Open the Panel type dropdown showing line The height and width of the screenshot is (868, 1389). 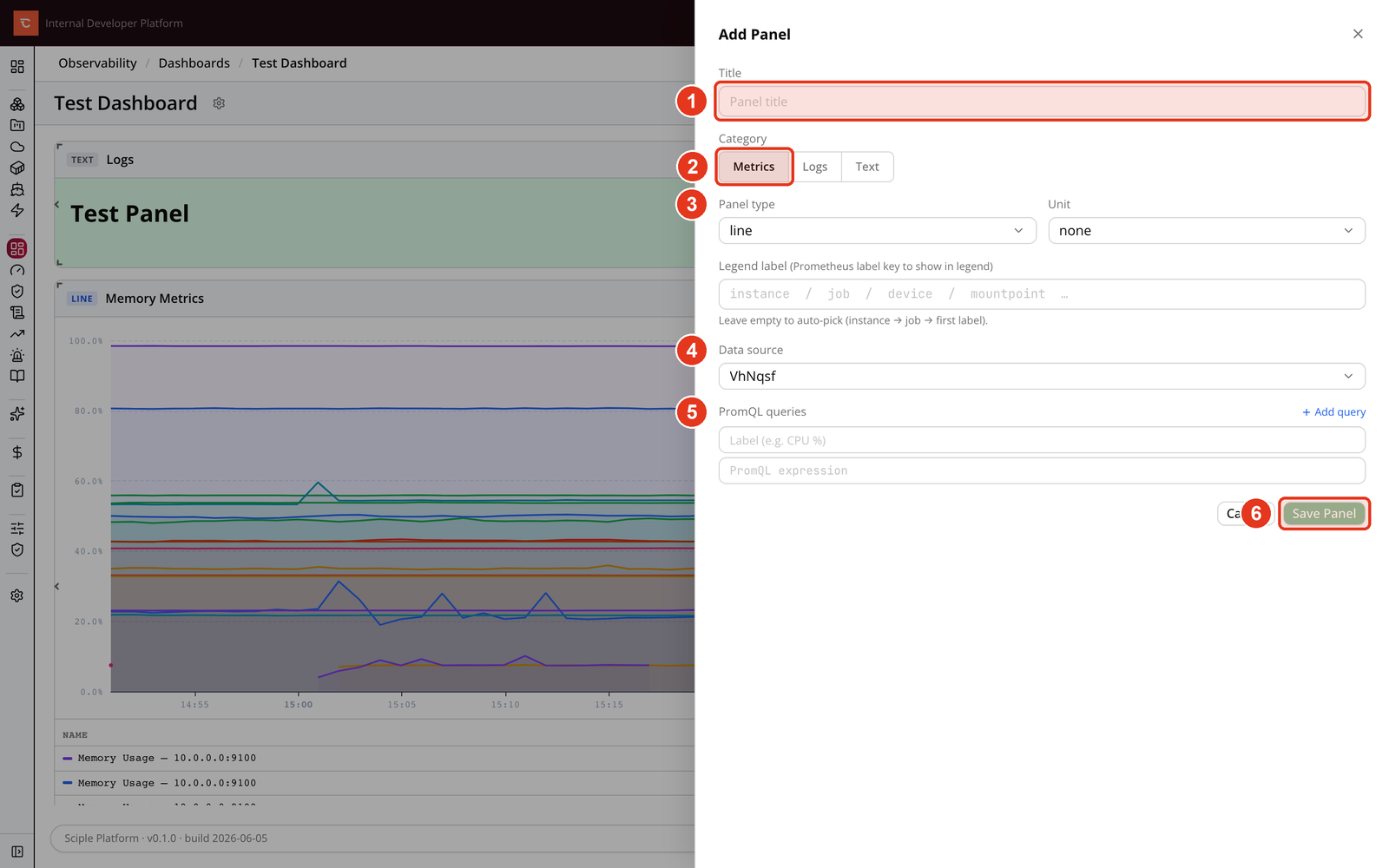coord(877,231)
